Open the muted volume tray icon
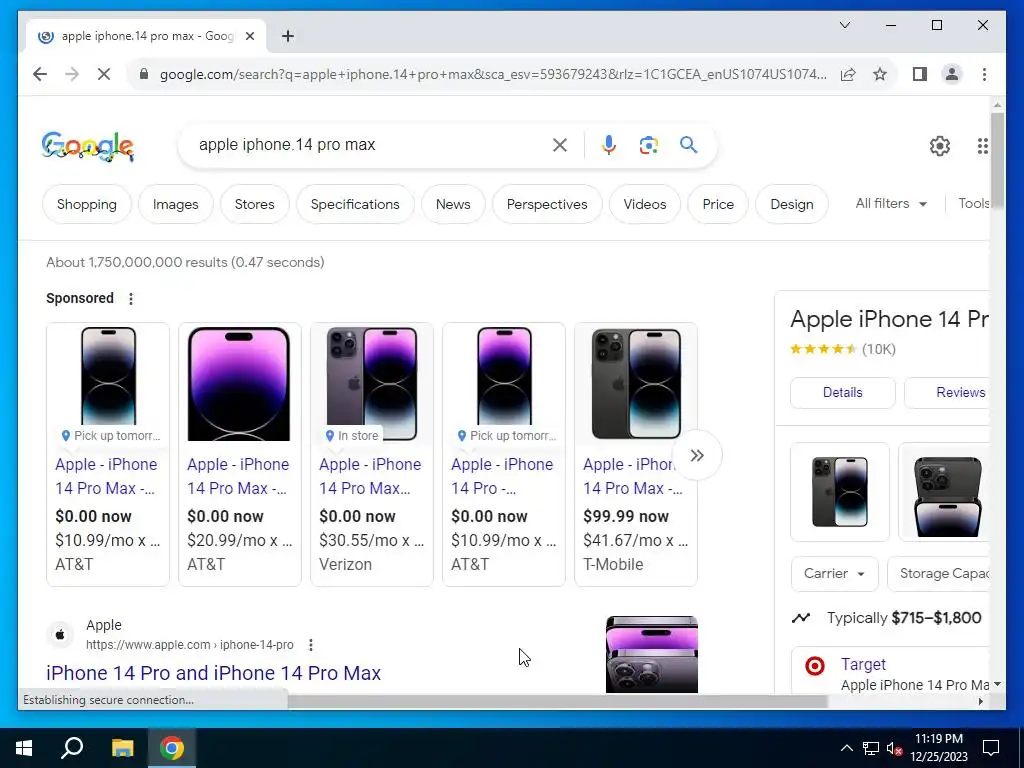Screen dimensions: 1024x768 tap(894, 748)
